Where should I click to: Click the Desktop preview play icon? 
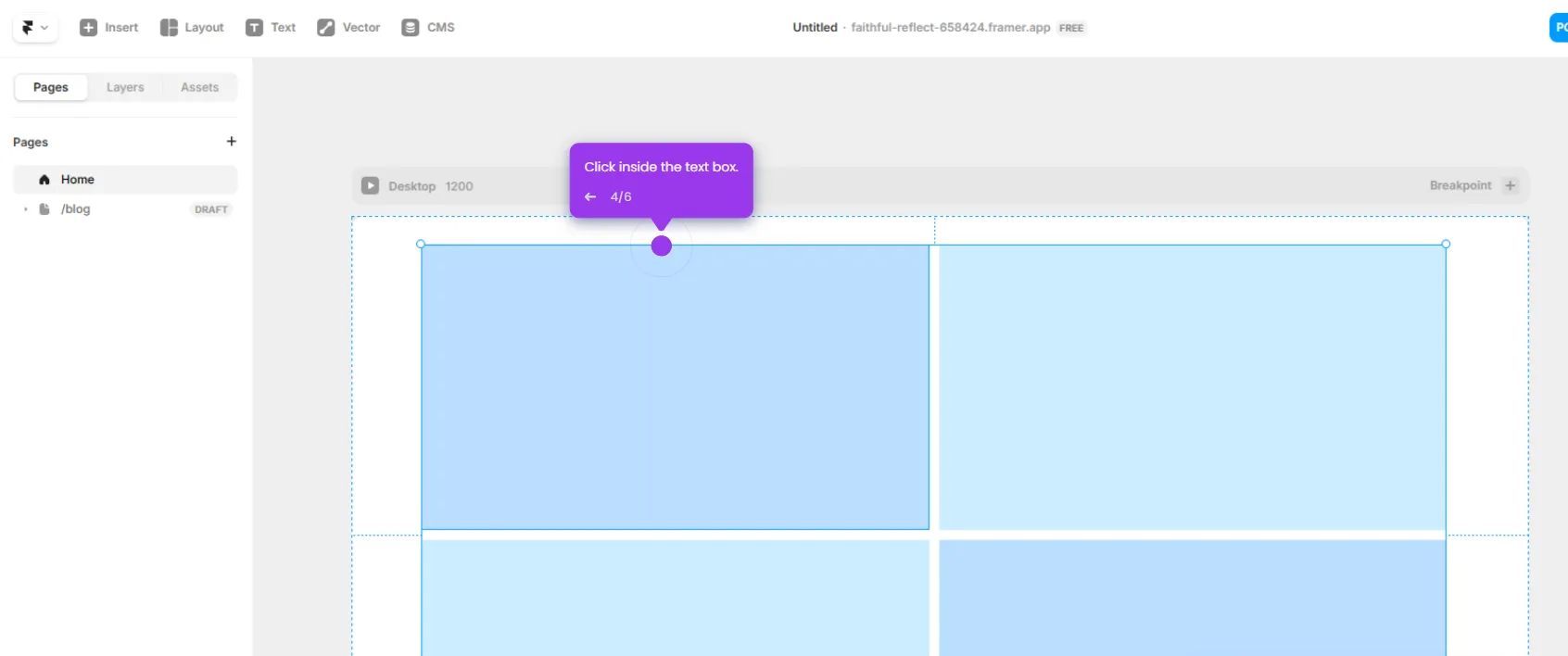370,185
